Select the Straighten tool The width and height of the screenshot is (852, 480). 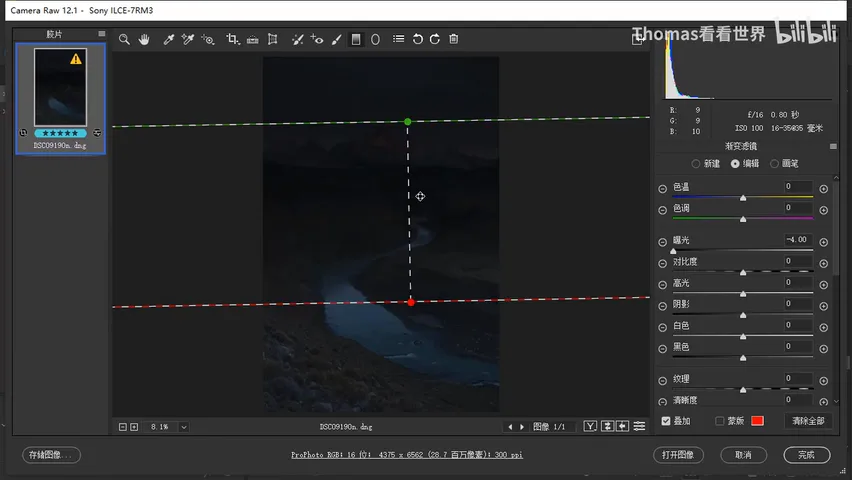pyautogui.click(x=253, y=39)
